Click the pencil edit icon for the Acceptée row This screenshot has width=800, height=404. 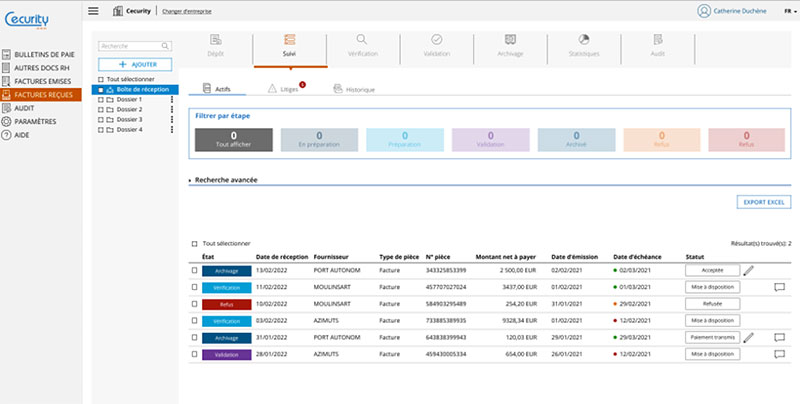pyautogui.click(x=749, y=270)
